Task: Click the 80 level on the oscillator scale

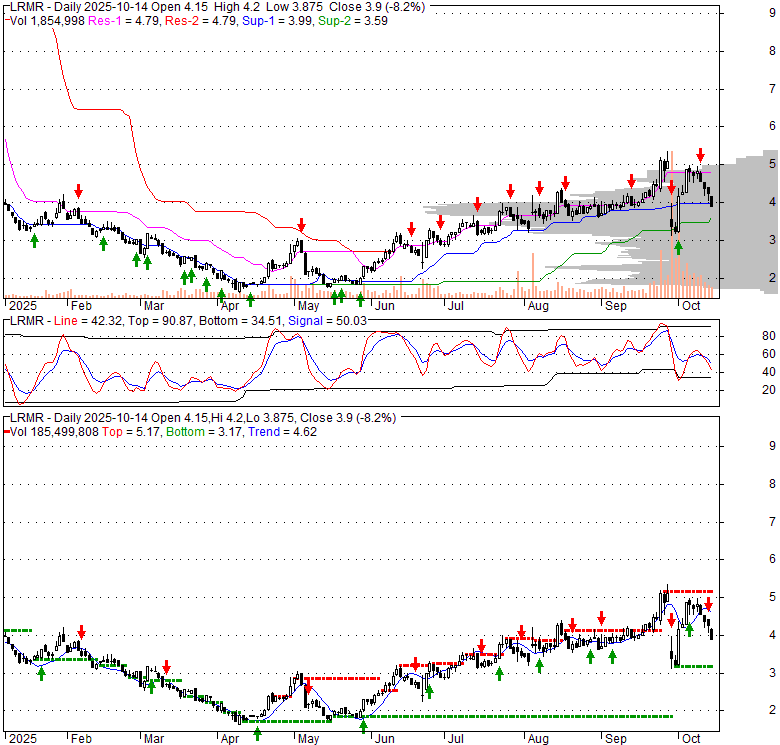Action: pyautogui.click(x=743, y=335)
